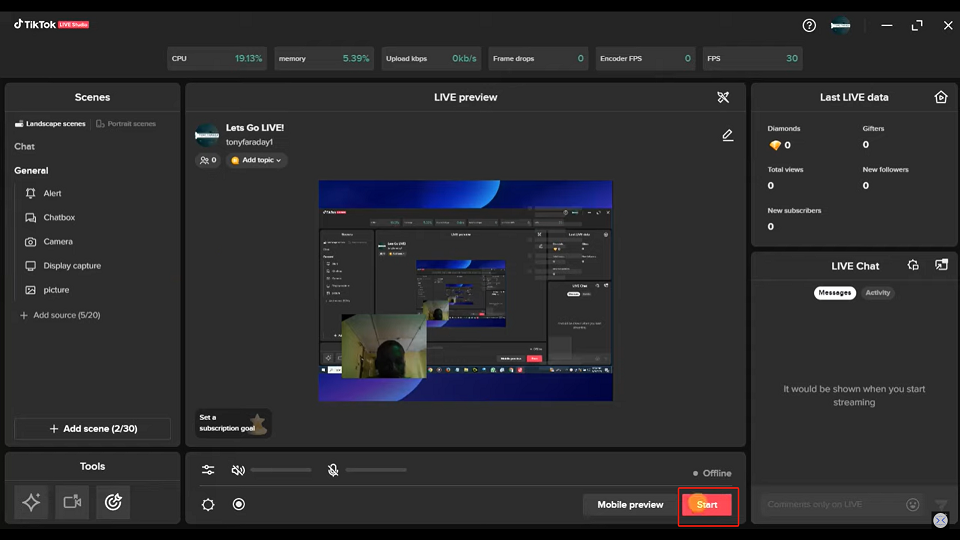The height and width of the screenshot is (540, 960).
Task: Click the memory 5.39% stat
Action: click(x=324, y=59)
